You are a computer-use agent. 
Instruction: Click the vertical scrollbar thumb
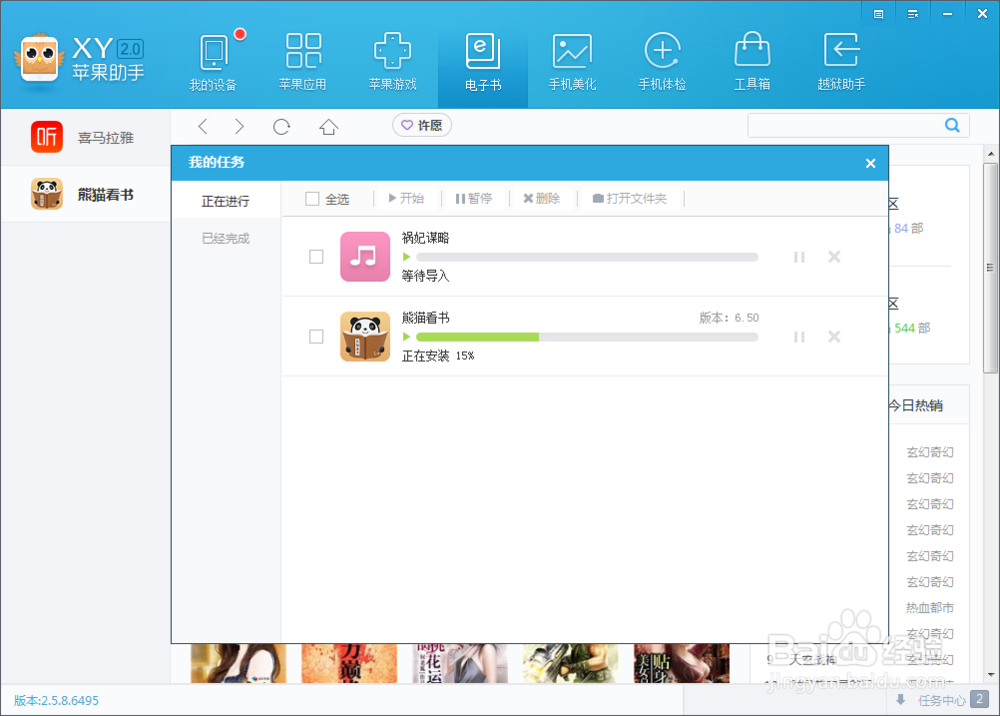pos(990,268)
